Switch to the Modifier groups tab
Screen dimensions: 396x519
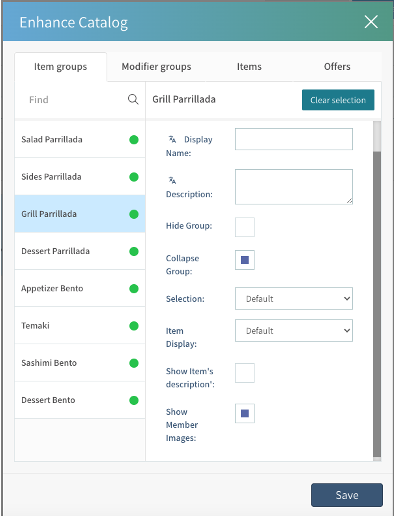coord(156,67)
